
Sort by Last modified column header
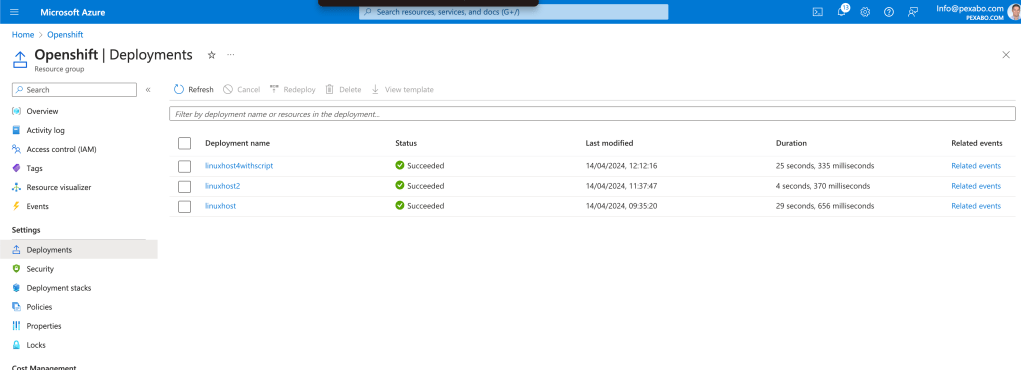point(609,143)
